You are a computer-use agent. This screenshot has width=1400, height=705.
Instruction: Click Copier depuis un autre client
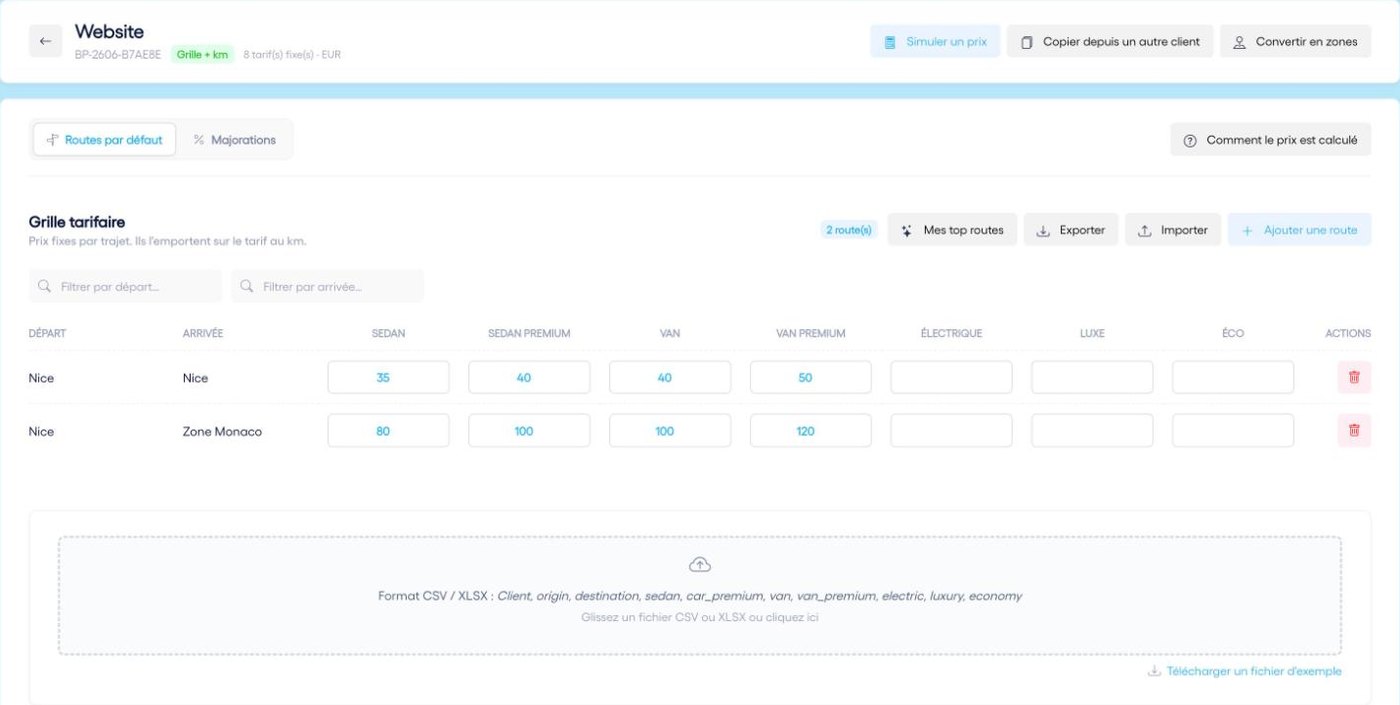[x=1110, y=41]
